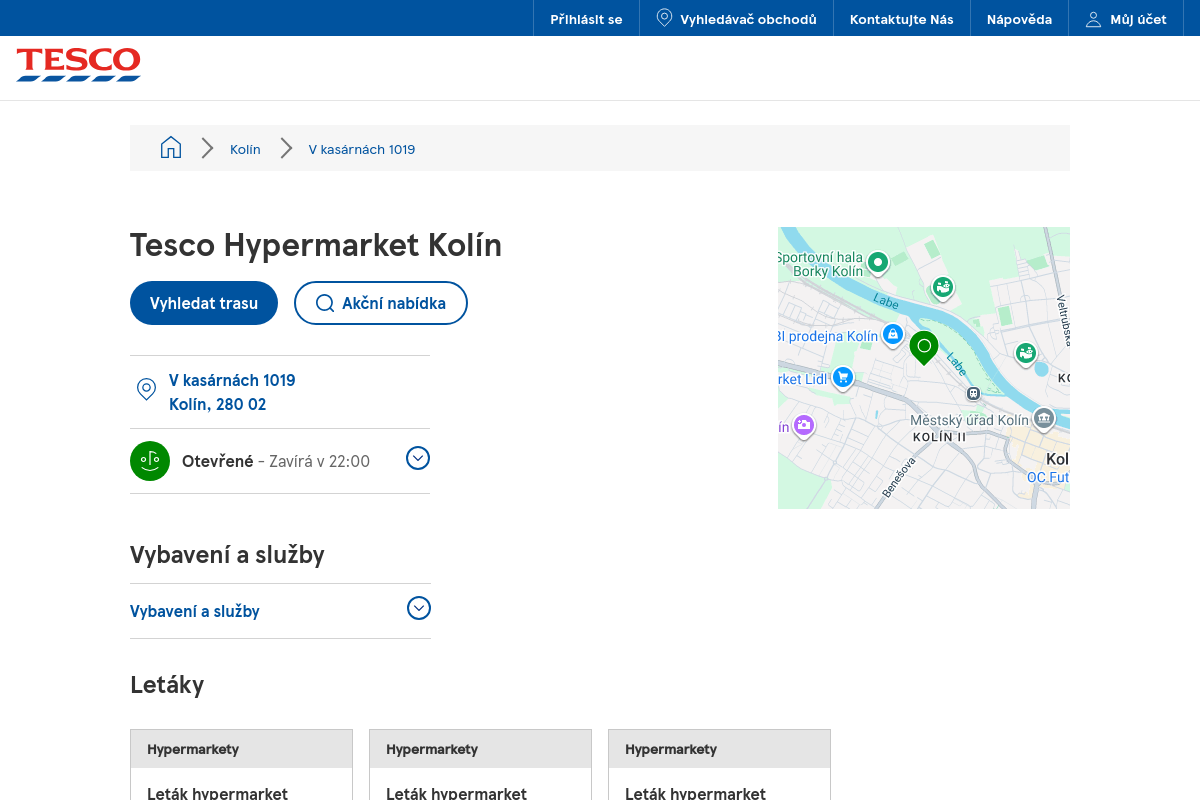
Task: Click the purple camera map marker
Action: 804,426
